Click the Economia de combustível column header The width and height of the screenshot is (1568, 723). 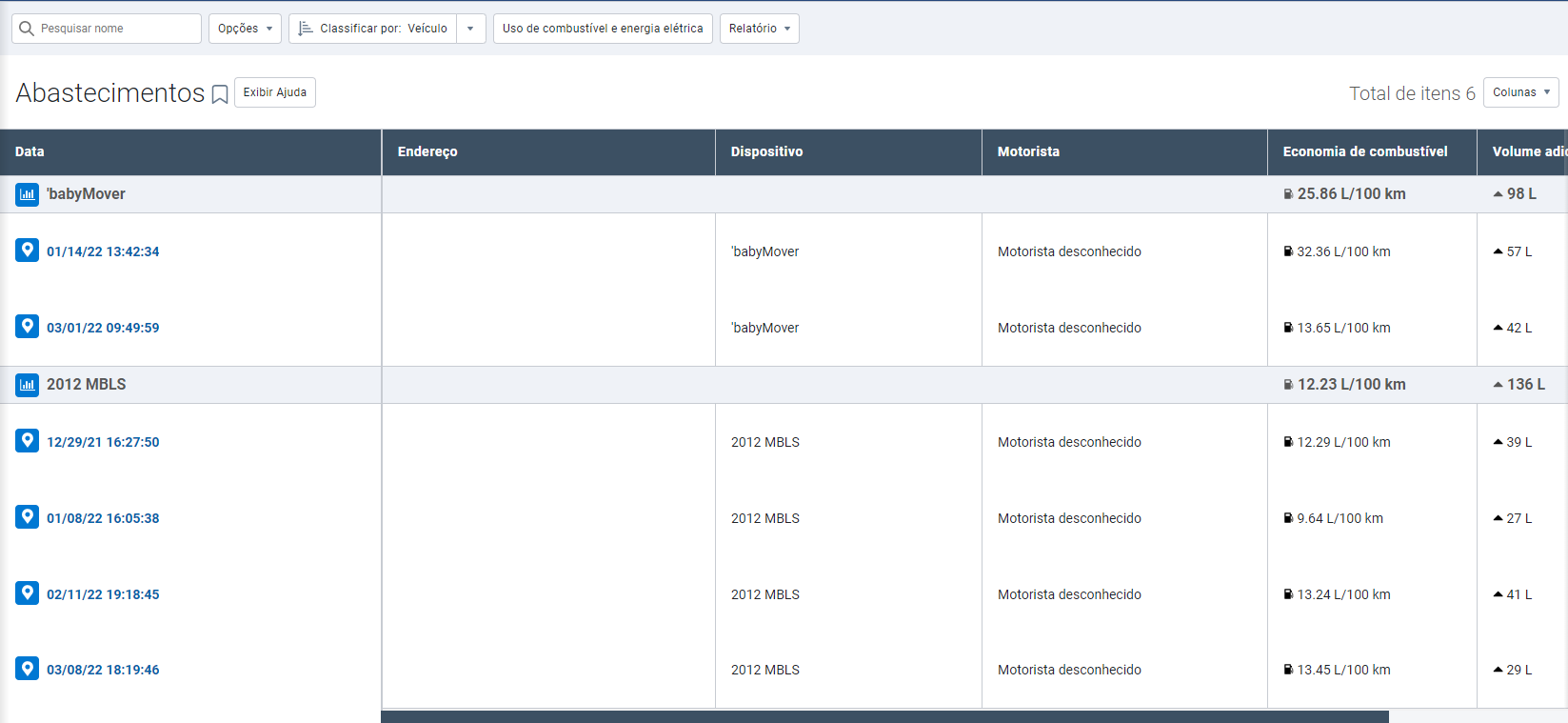[1364, 151]
